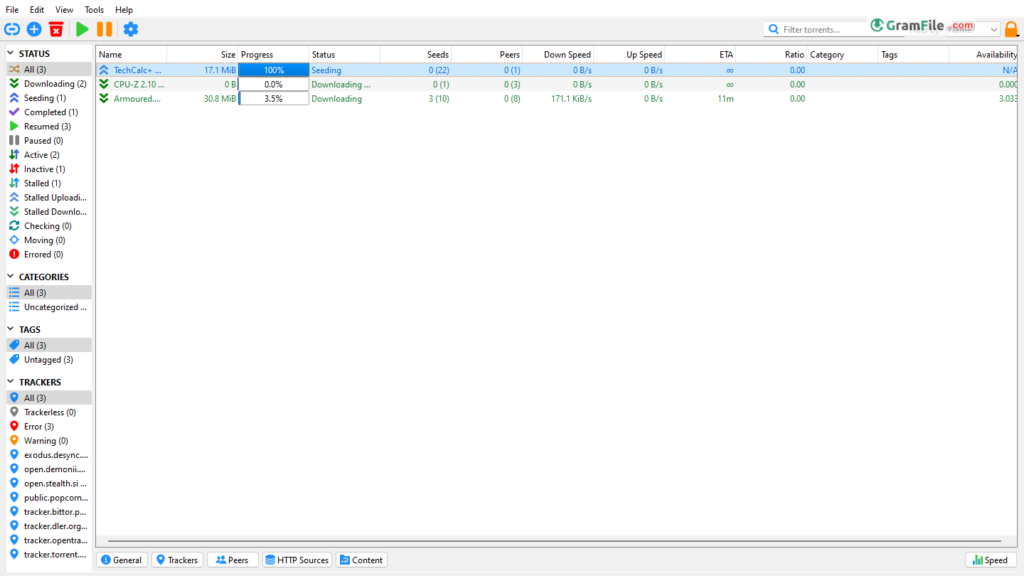The image size is (1024, 576).
Task: Sort torrents by Down Speed column header
Action: (558, 55)
